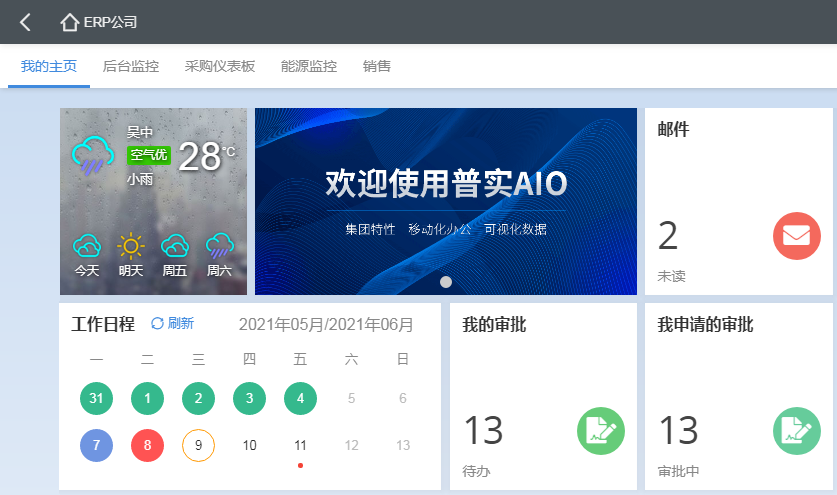Click the welcome banner 欢迎使用普实AIO

coord(445,184)
